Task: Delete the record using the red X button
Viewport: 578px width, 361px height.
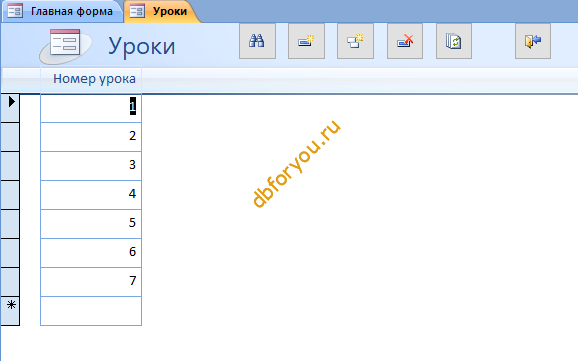Action: click(x=405, y=41)
